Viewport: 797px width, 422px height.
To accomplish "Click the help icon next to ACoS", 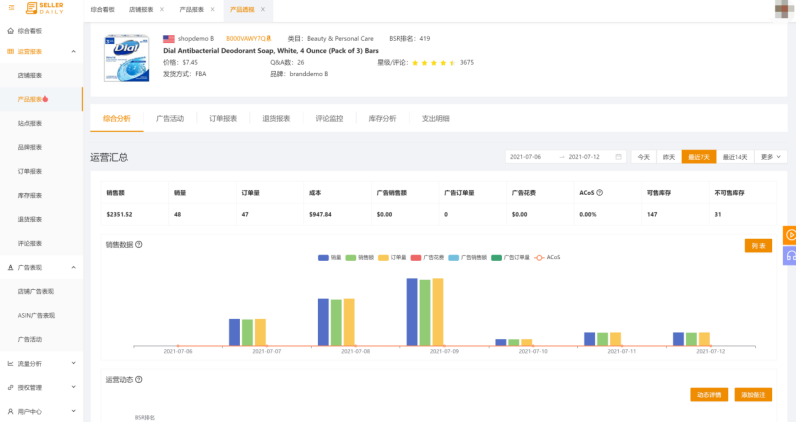I will pyautogui.click(x=599, y=191).
